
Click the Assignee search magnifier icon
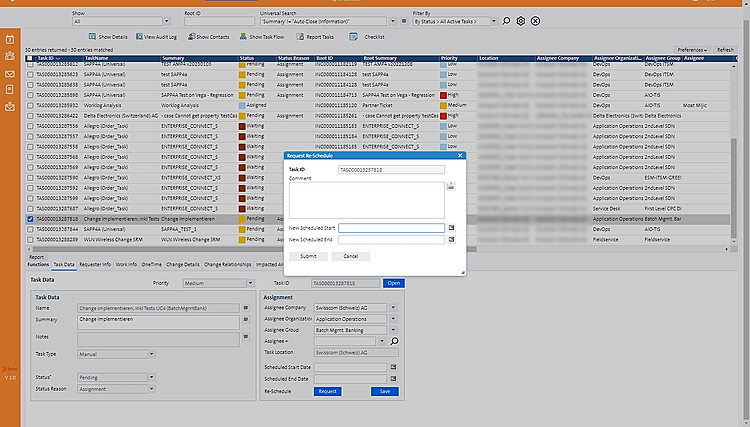click(x=394, y=341)
